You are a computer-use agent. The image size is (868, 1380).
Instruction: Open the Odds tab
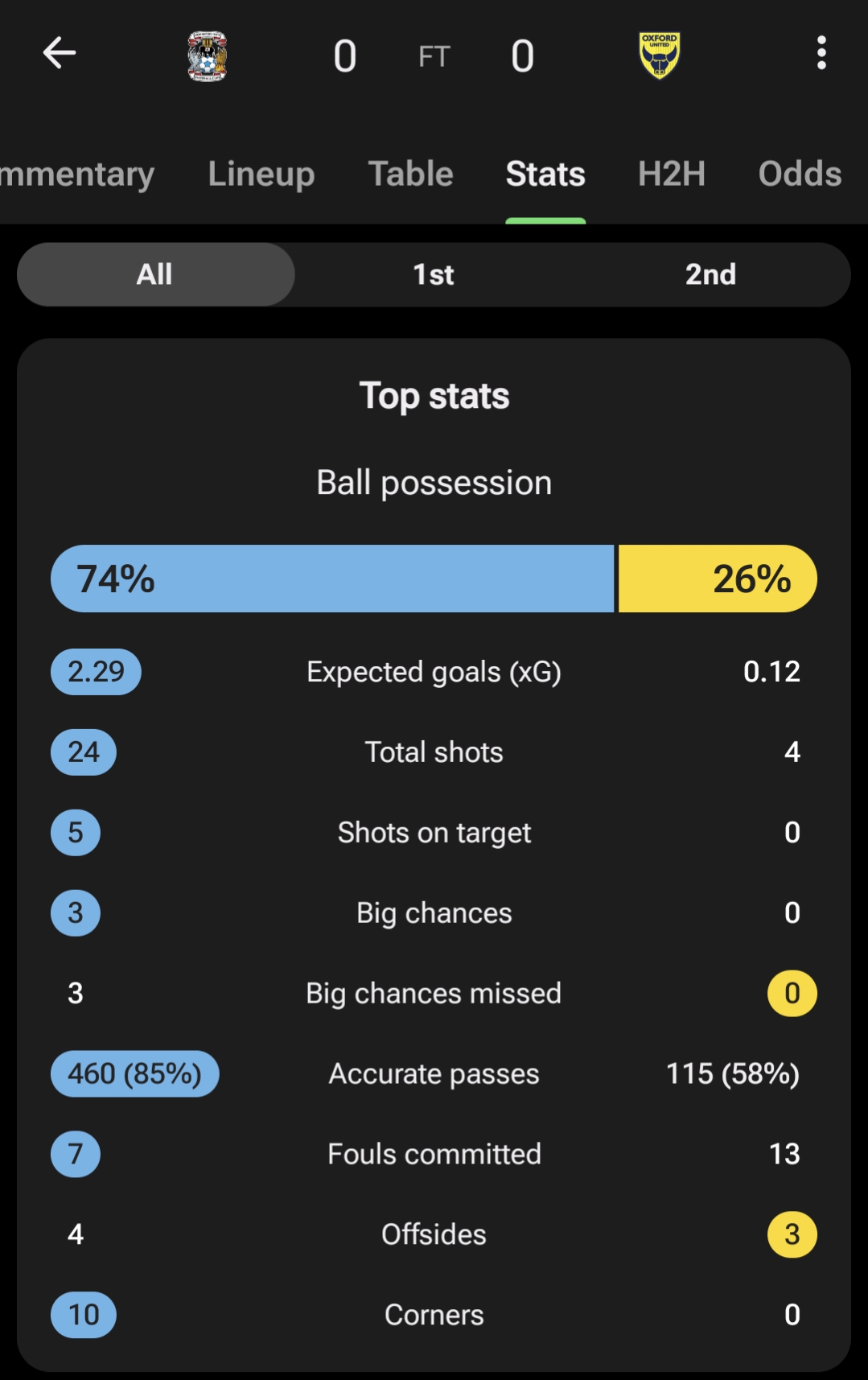(x=800, y=174)
